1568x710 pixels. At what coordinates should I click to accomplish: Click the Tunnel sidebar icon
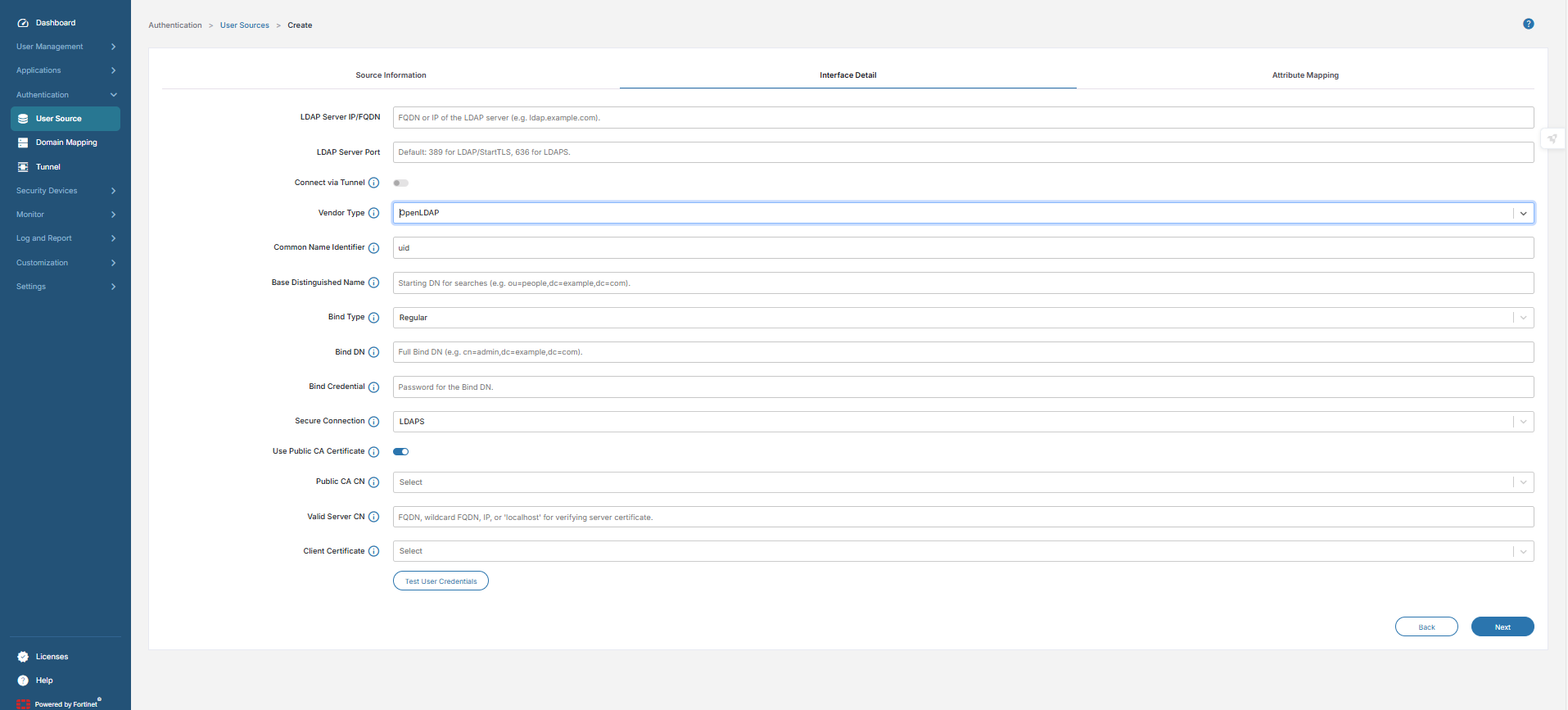[x=23, y=167]
